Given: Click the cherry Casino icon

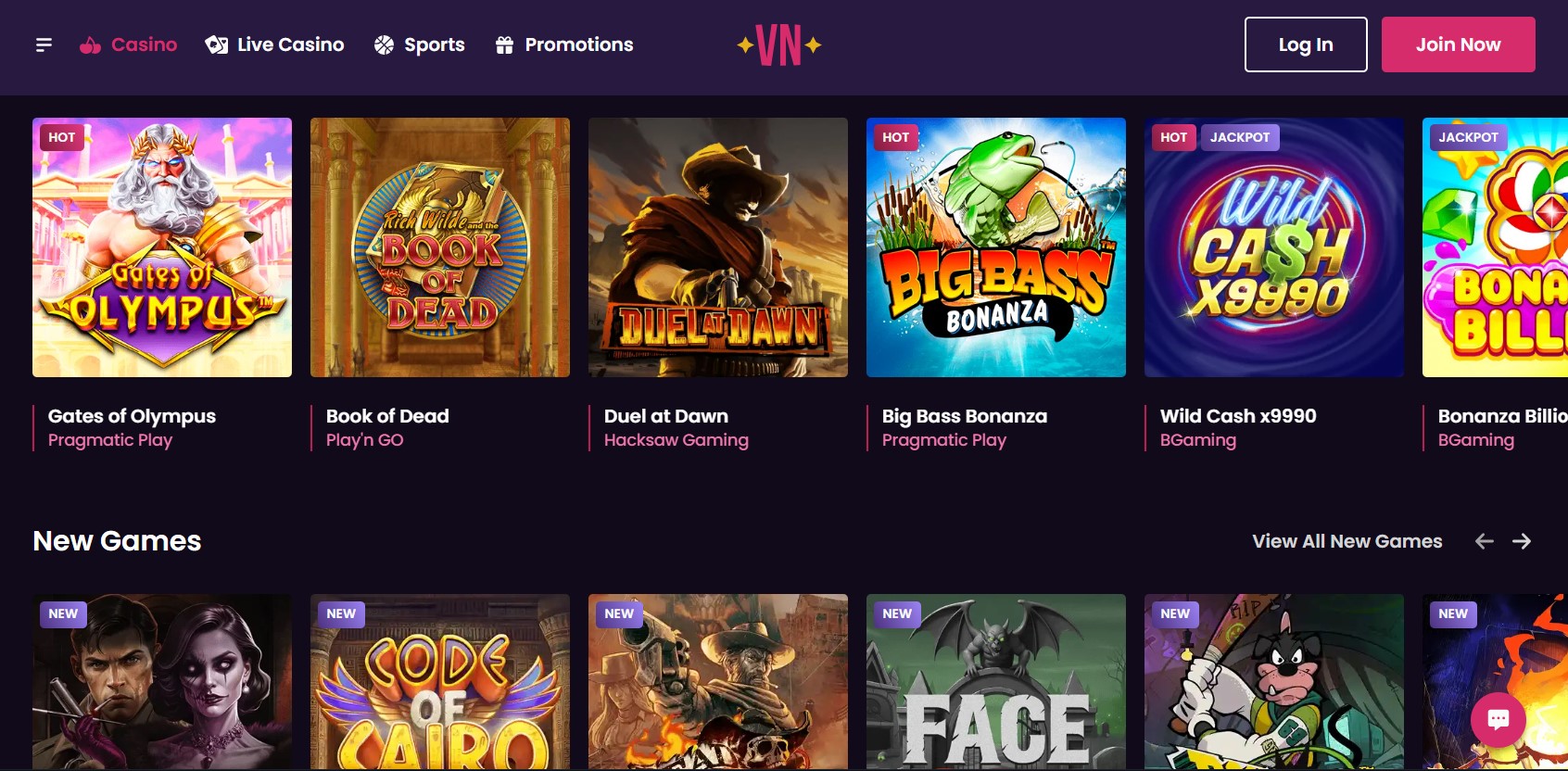Looking at the screenshot, I should coord(90,44).
